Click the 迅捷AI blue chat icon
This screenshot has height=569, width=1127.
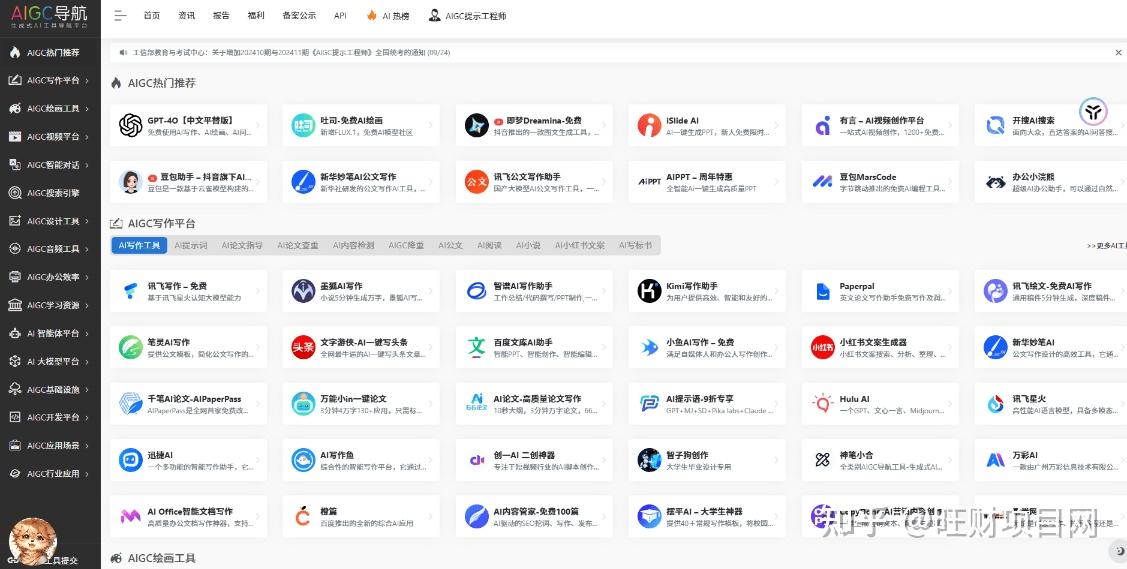click(x=130, y=460)
